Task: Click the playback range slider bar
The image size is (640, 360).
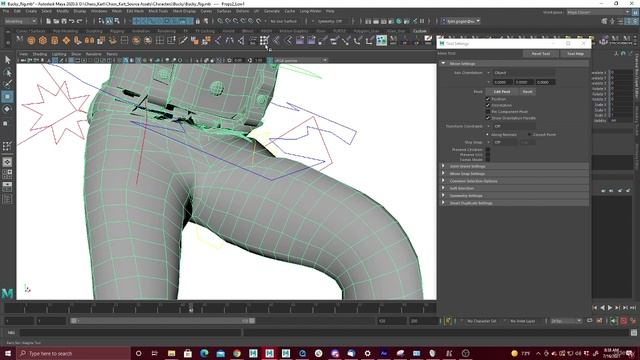Action: coord(162,321)
